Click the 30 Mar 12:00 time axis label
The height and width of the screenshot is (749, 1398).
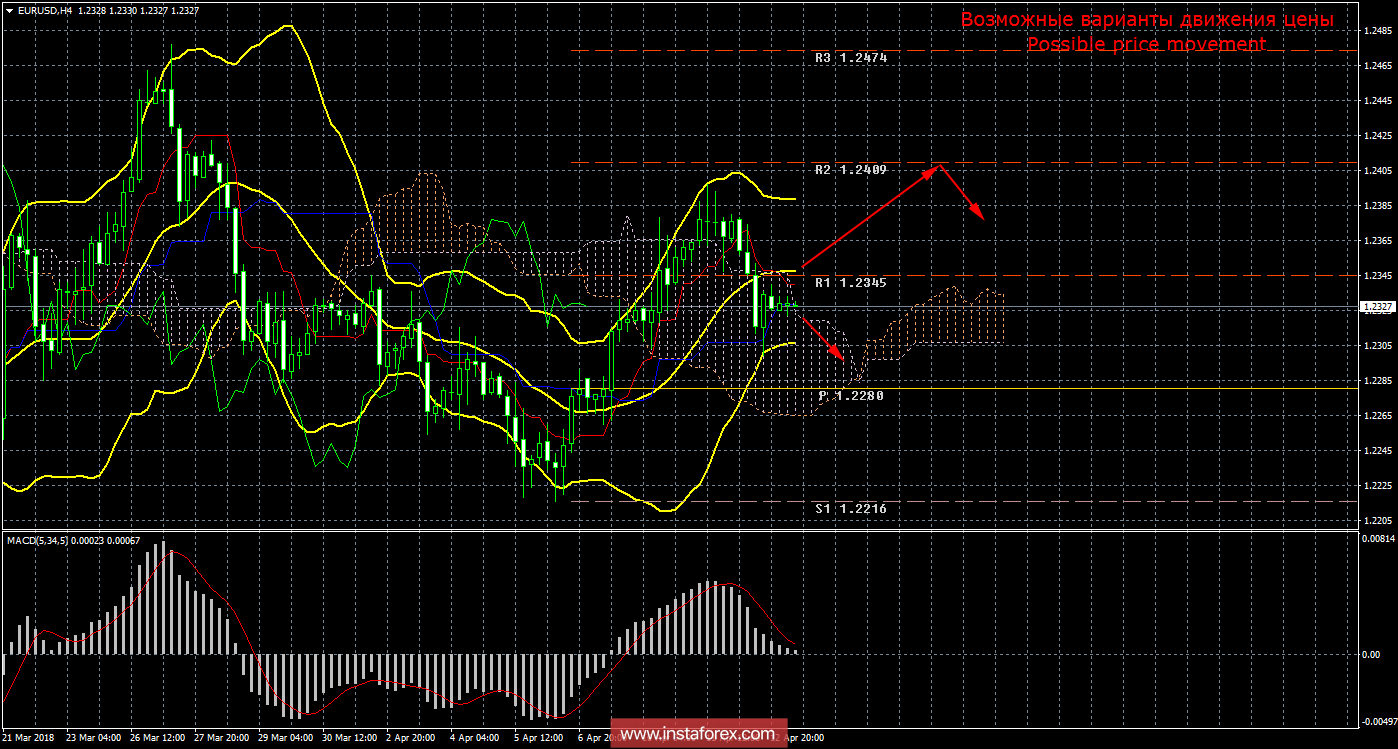click(351, 738)
